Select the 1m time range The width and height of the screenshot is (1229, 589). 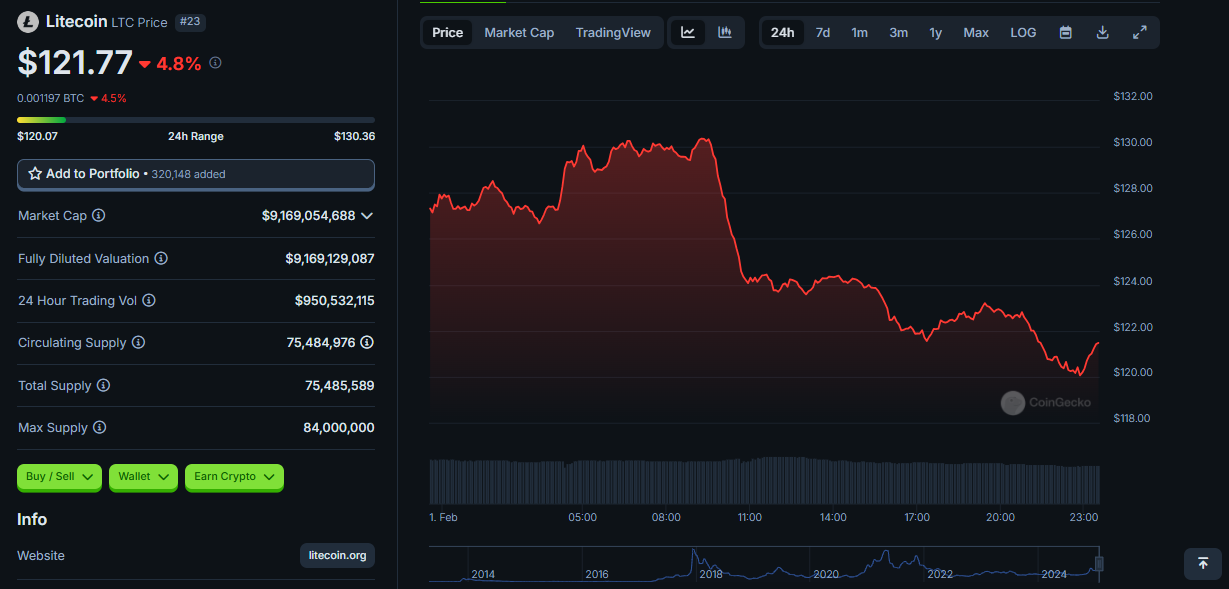(860, 32)
